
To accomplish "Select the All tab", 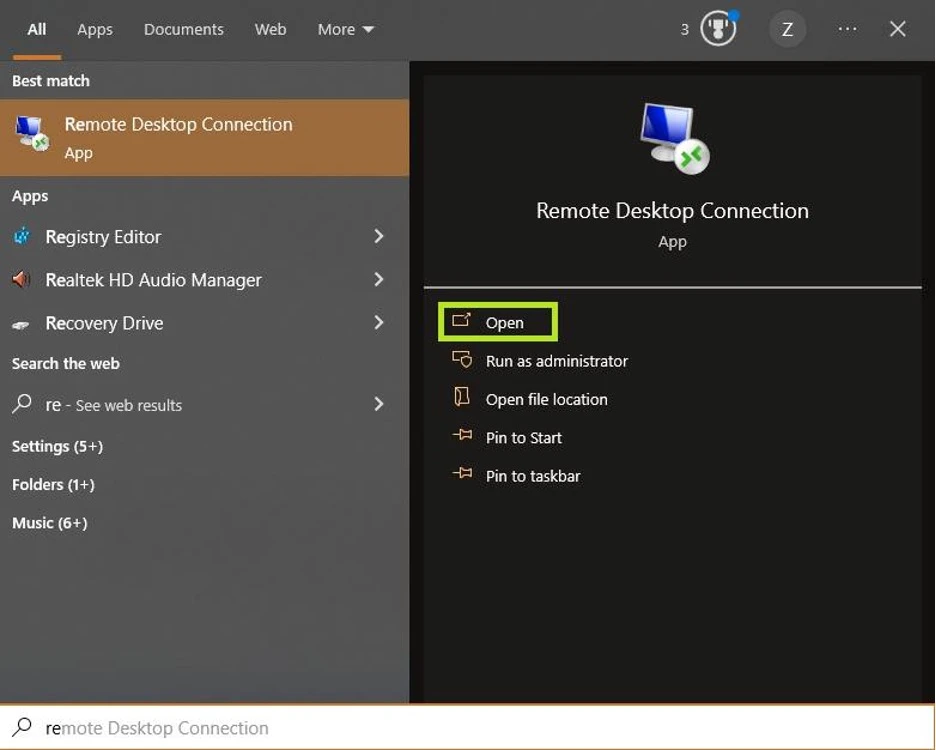I will tap(36, 29).
